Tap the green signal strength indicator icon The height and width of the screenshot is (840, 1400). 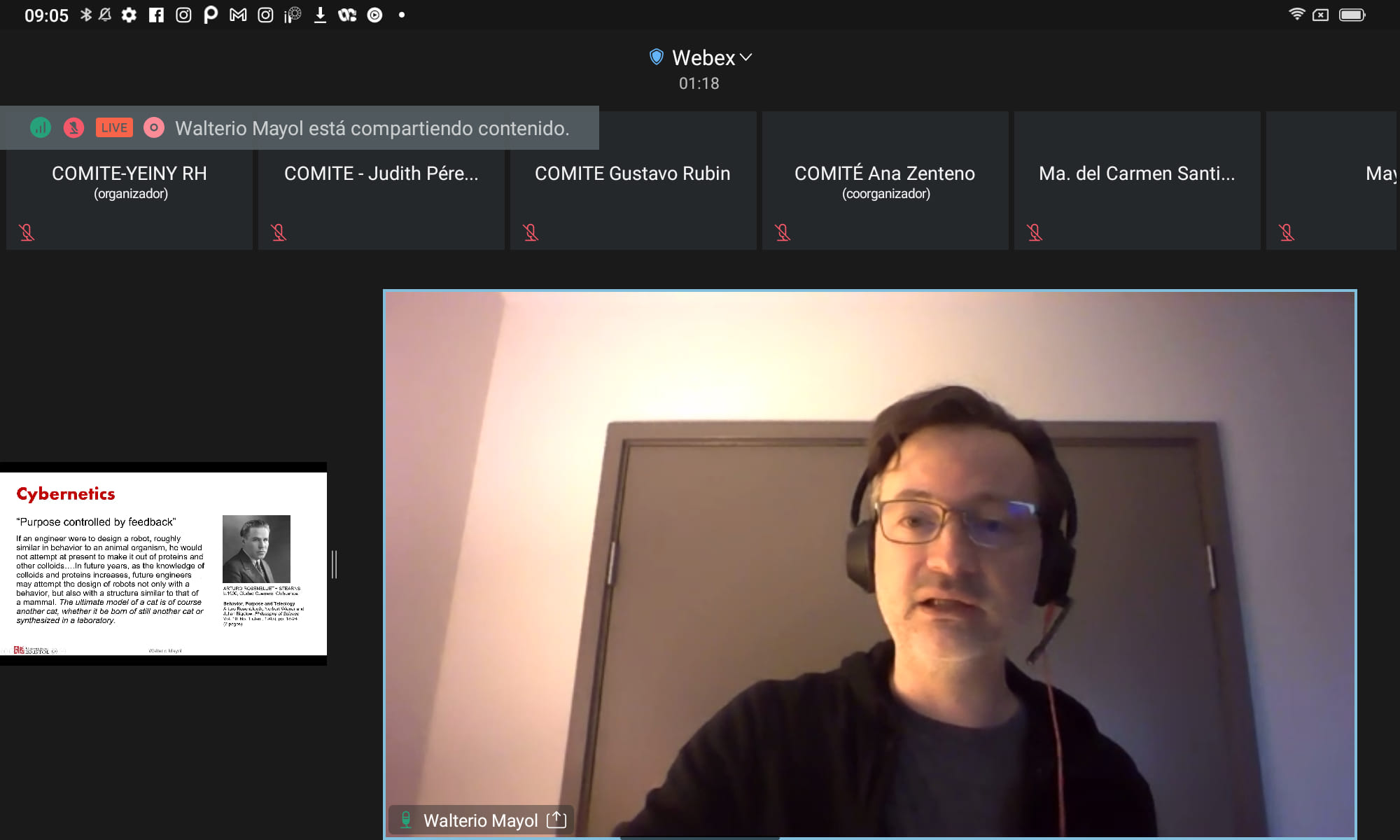(x=41, y=127)
